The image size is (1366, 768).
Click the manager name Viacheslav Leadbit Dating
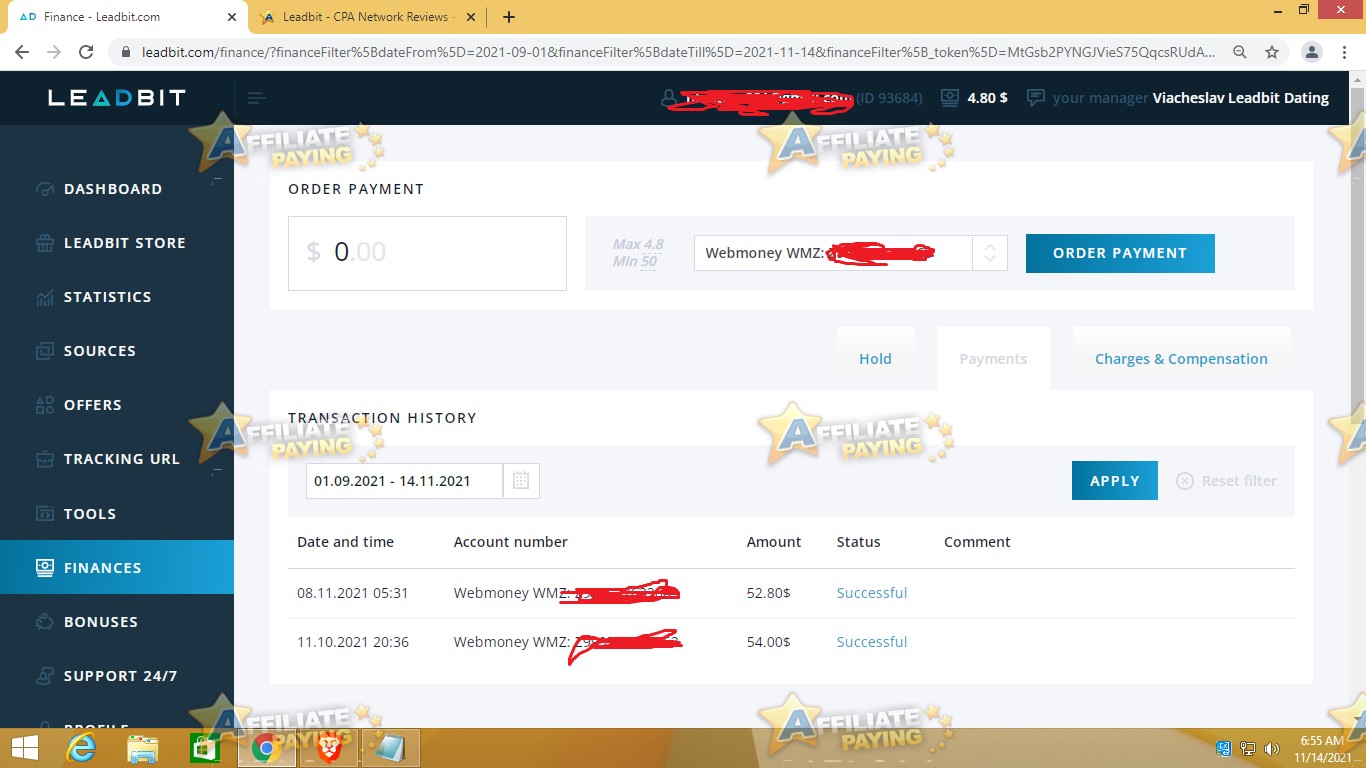tap(1241, 98)
